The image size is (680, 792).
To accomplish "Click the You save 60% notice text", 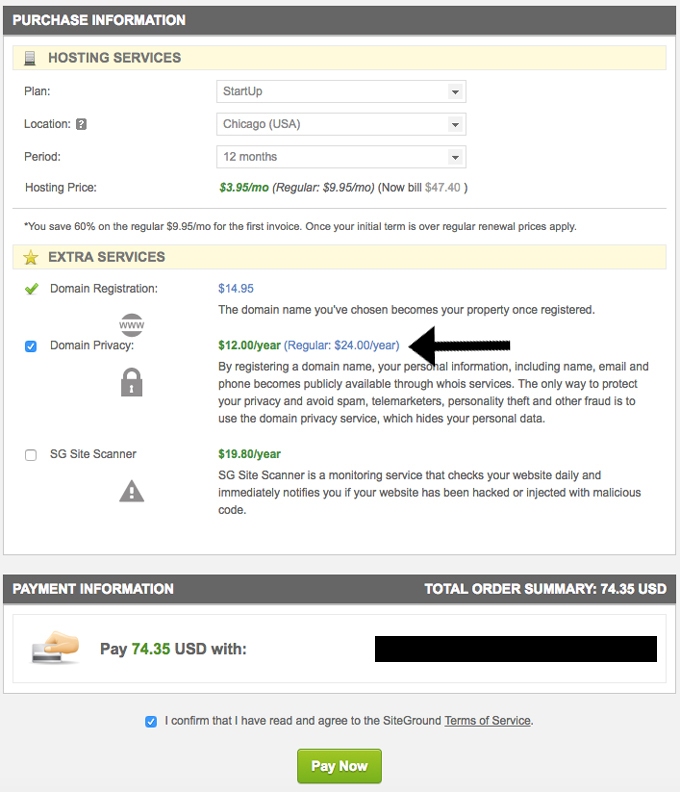I will tap(300, 226).
